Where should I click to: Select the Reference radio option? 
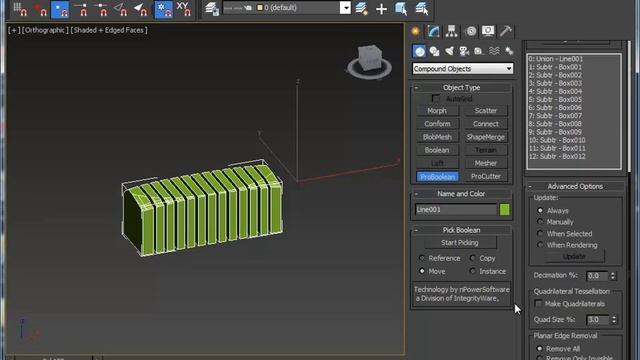click(x=422, y=258)
